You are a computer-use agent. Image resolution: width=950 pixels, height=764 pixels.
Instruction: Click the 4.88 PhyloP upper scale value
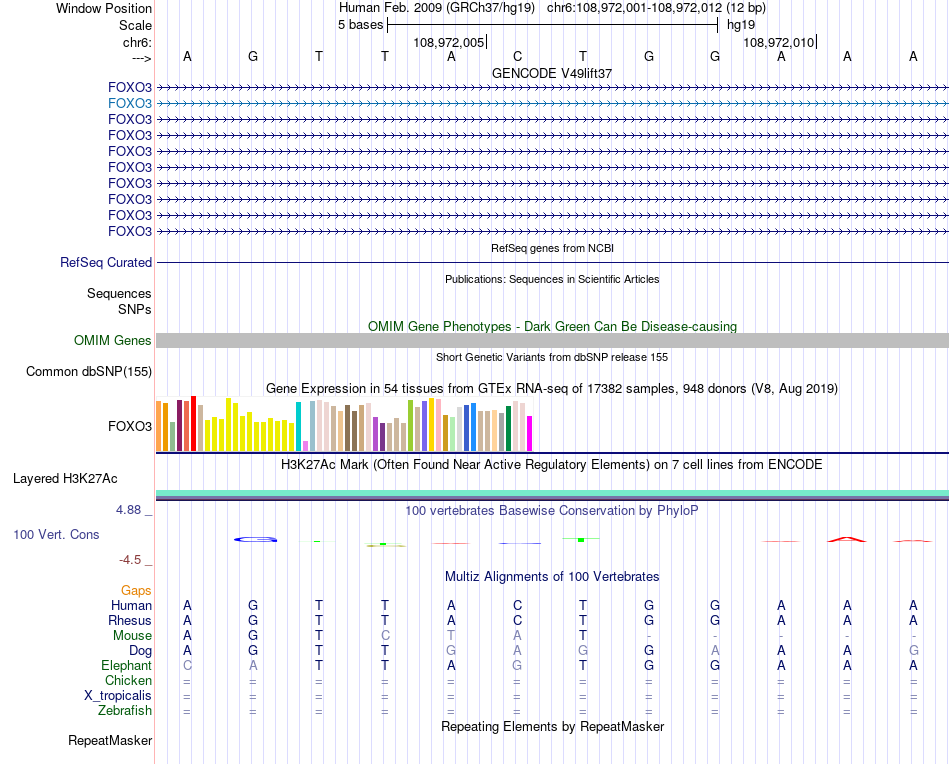(128, 510)
